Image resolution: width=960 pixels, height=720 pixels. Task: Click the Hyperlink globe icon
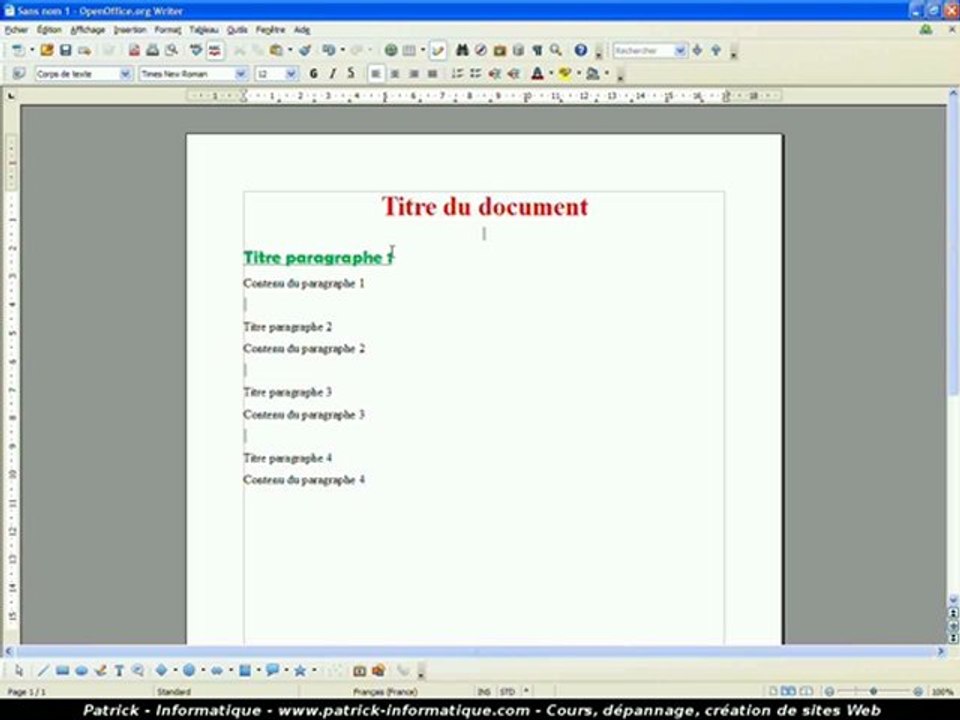(x=391, y=50)
